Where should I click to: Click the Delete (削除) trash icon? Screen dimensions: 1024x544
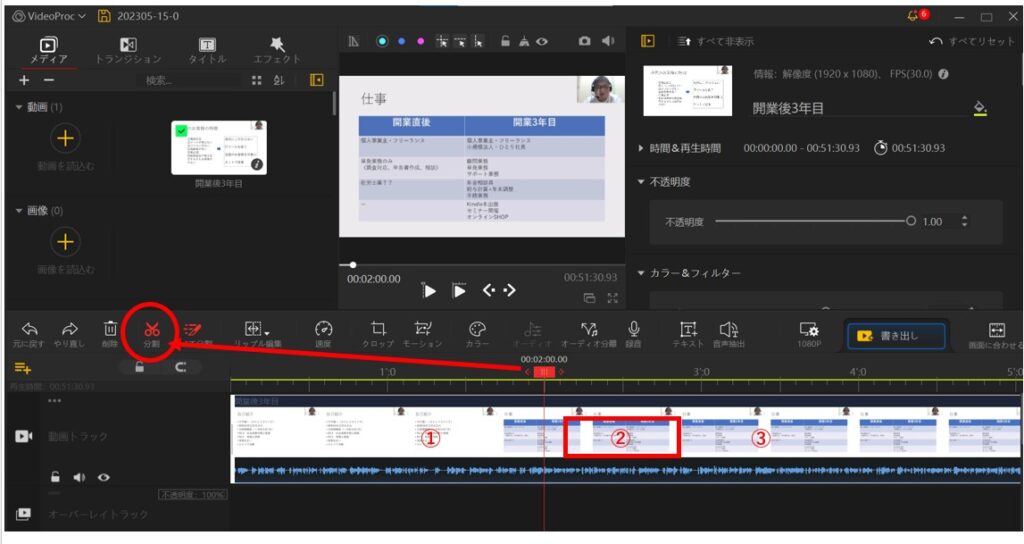point(110,328)
